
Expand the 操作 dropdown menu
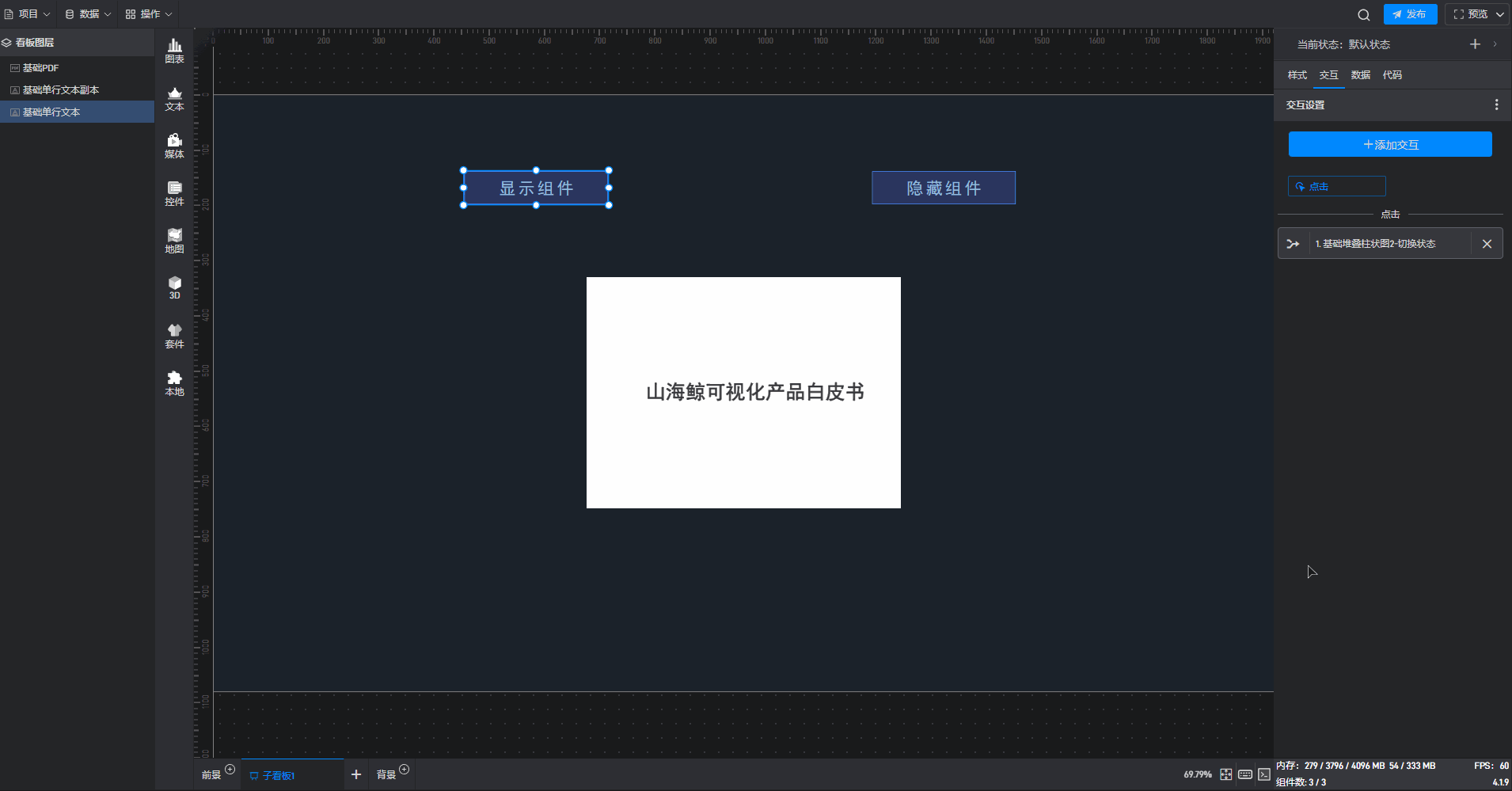(x=149, y=14)
